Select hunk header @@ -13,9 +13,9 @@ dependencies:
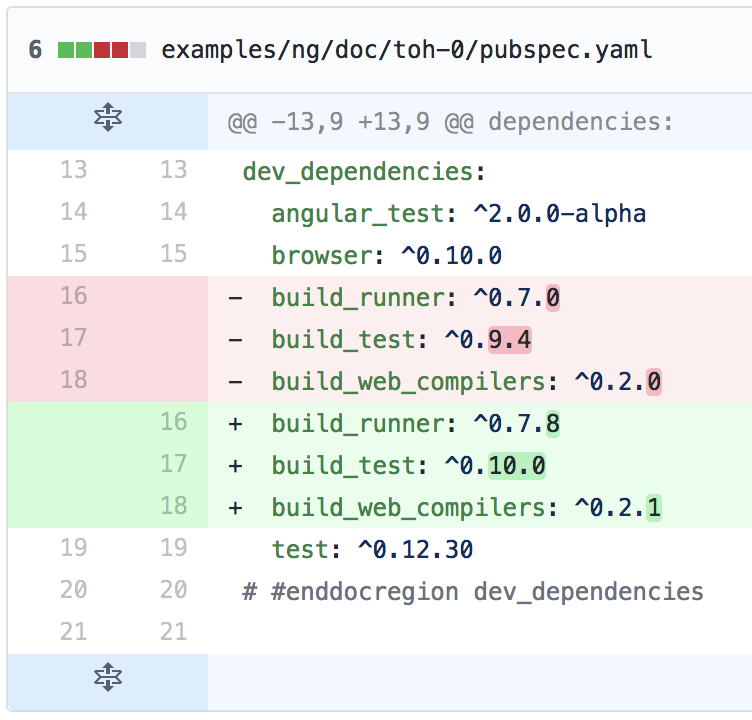 pyautogui.click(x=450, y=122)
